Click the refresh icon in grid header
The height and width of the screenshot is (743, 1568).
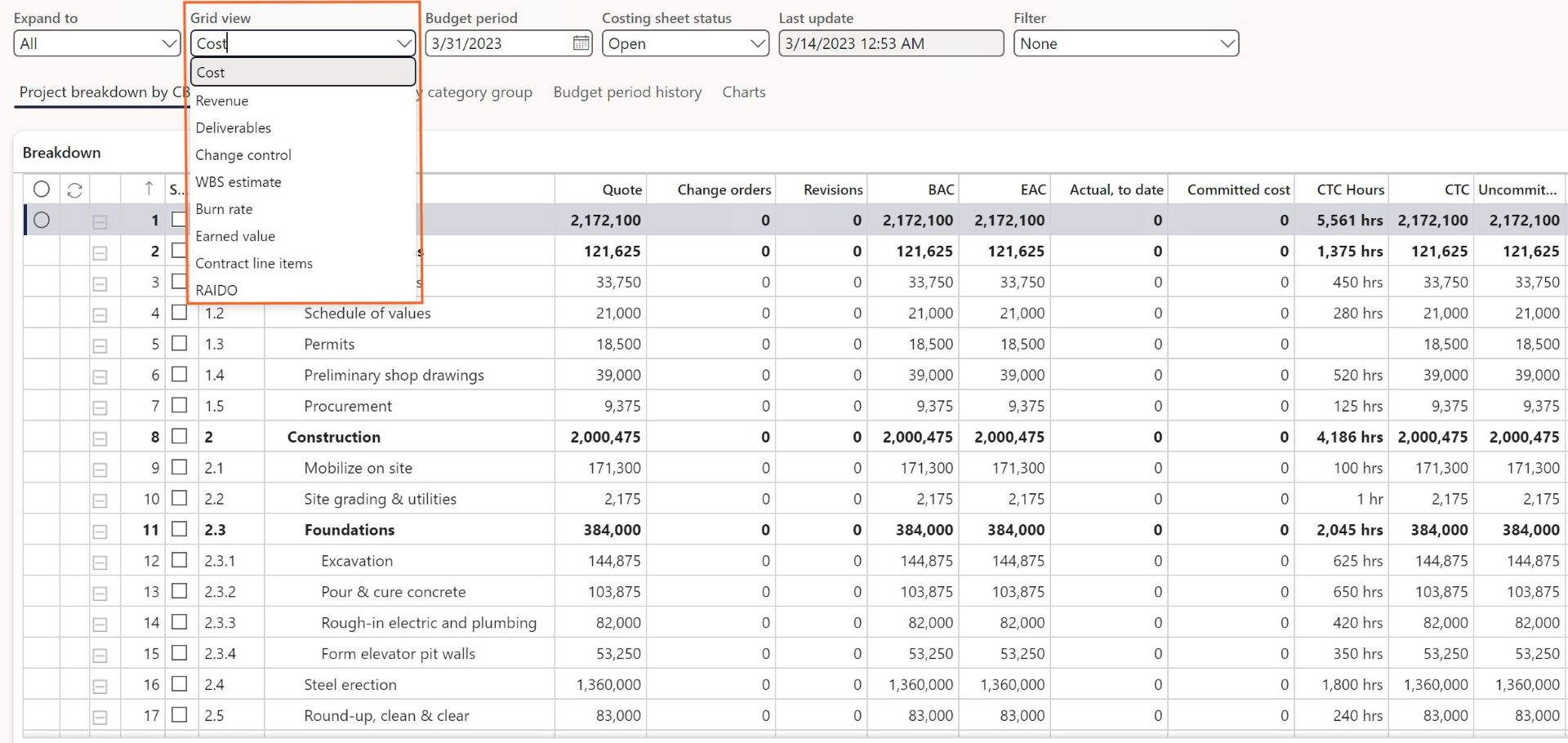74,190
